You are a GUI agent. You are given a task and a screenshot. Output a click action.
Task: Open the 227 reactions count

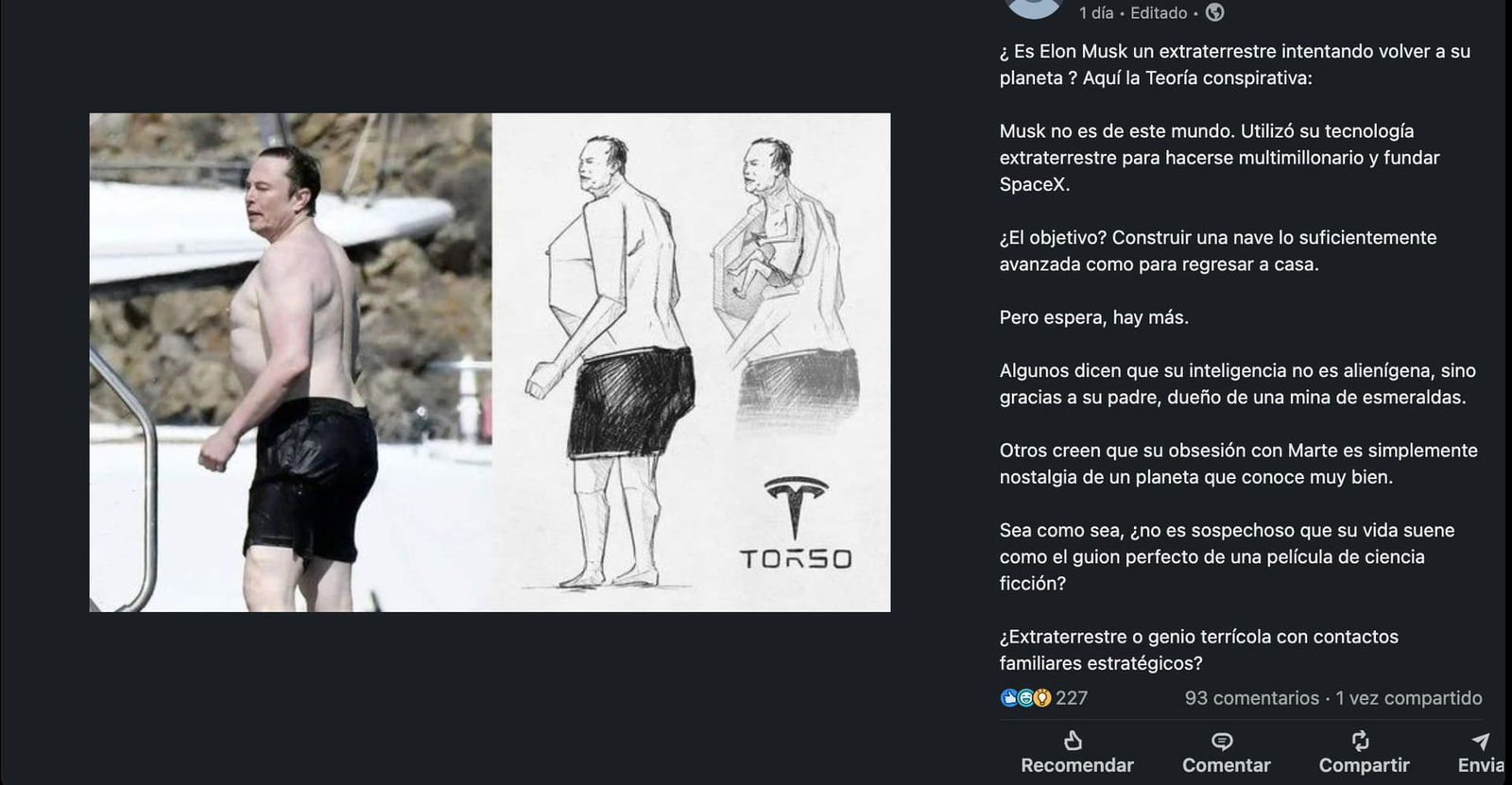[x=1072, y=698]
